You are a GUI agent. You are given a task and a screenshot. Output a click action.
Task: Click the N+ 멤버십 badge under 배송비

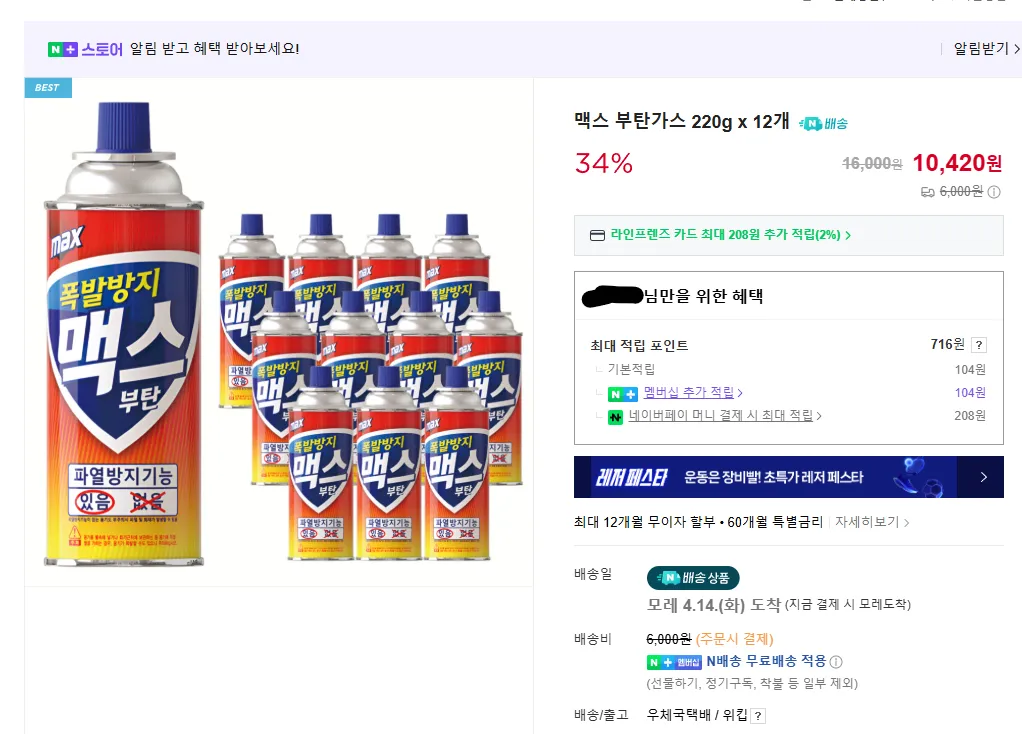point(675,662)
